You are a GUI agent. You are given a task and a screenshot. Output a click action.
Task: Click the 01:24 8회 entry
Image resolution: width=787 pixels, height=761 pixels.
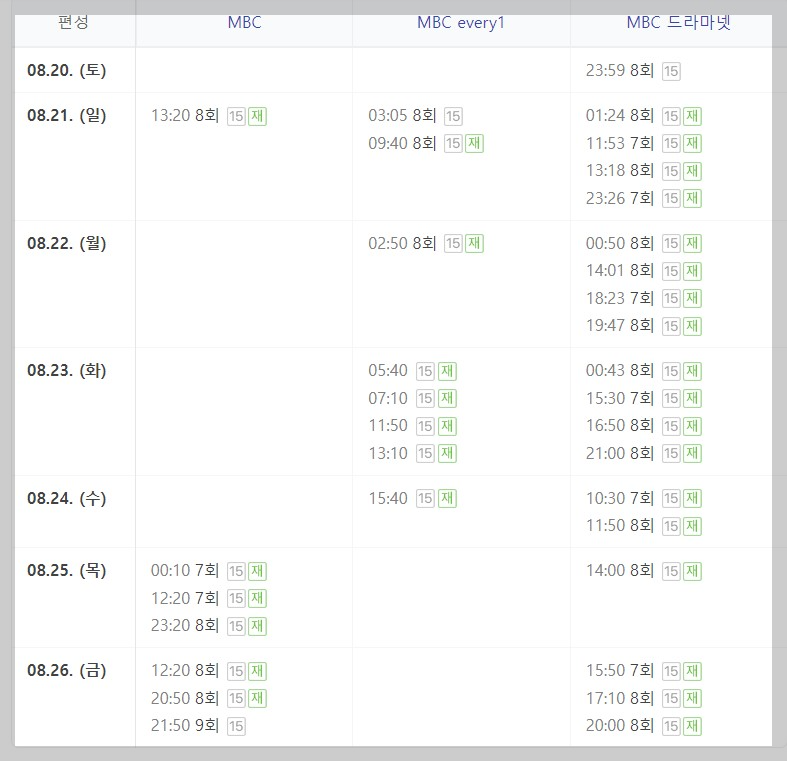coord(620,116)
